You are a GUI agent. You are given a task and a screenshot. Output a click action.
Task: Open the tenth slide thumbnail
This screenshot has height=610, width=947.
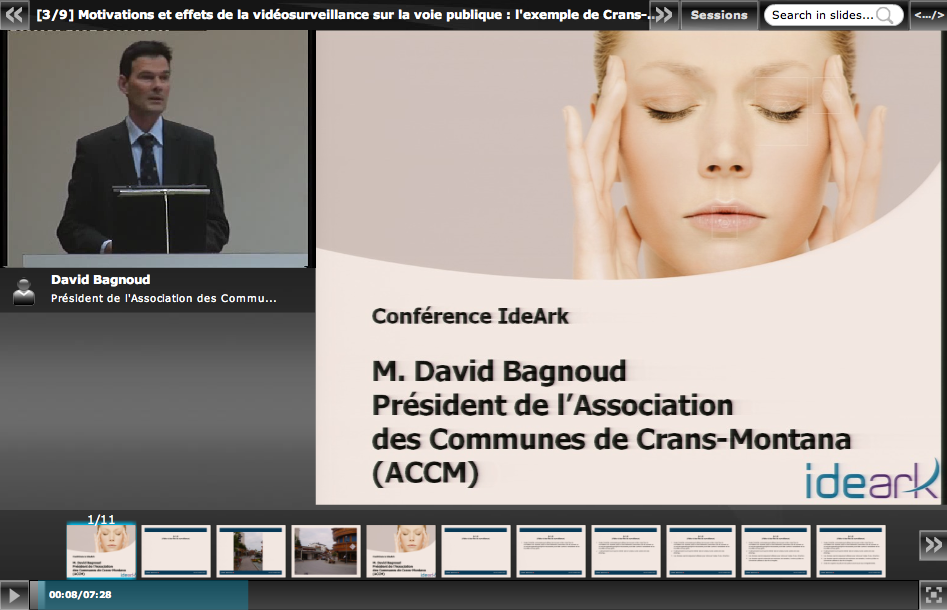[x=776, y=551]
